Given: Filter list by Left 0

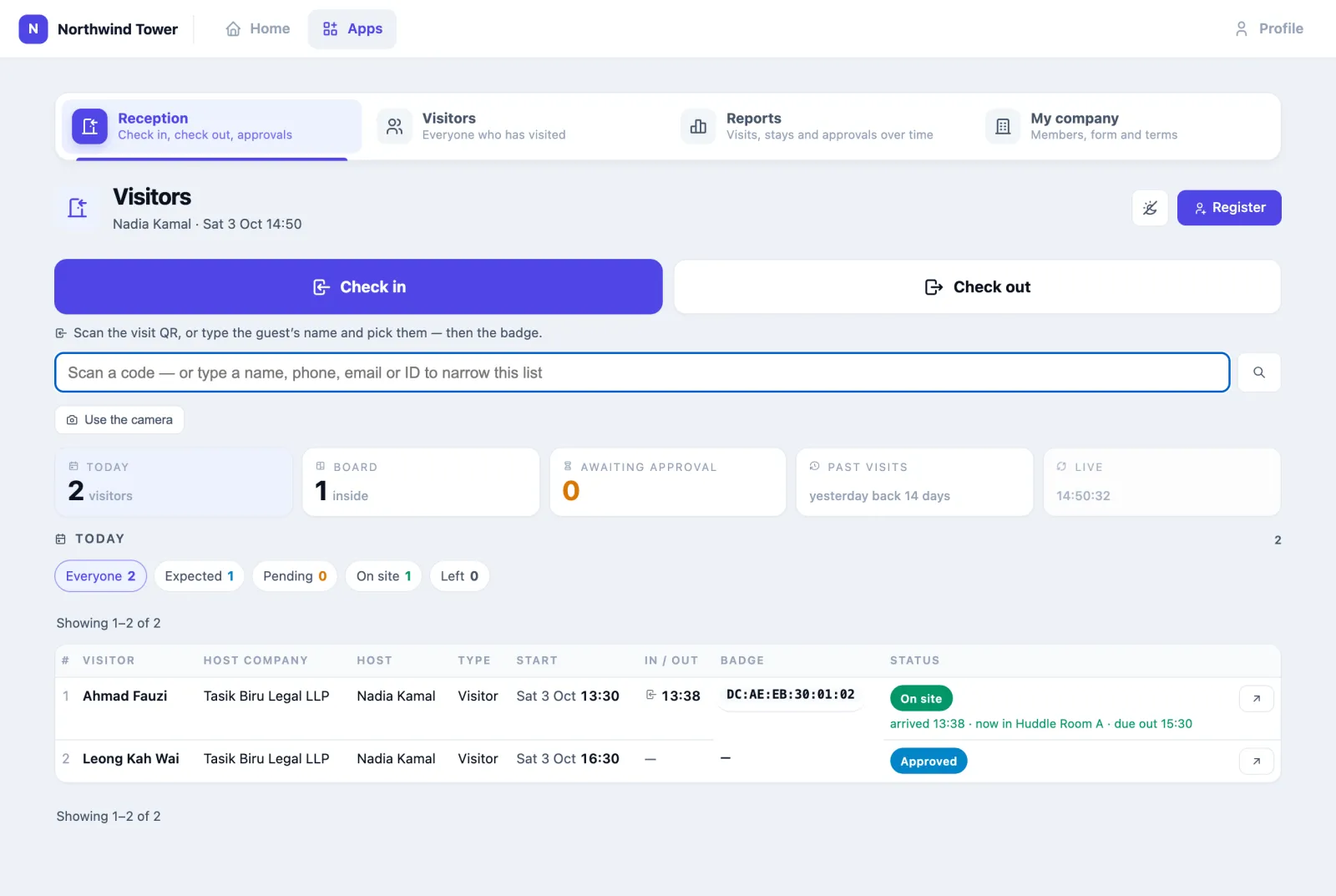Looking at the screenshot, I should tap(459, 576).
